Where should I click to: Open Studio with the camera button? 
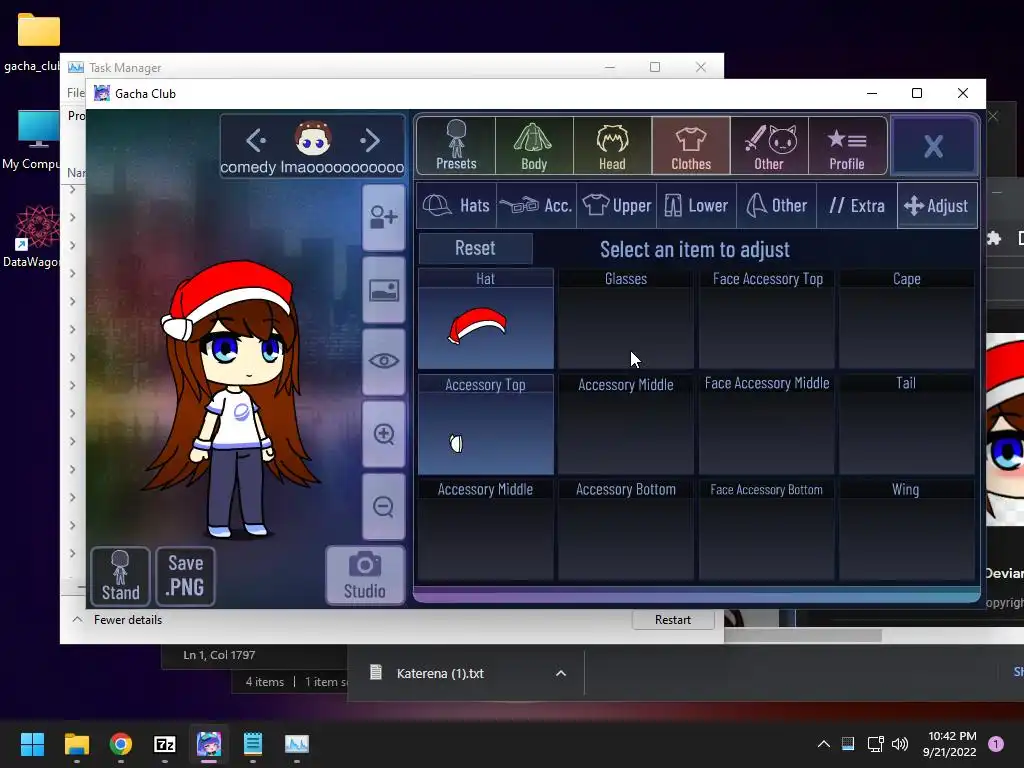click(x=365, y=575)
